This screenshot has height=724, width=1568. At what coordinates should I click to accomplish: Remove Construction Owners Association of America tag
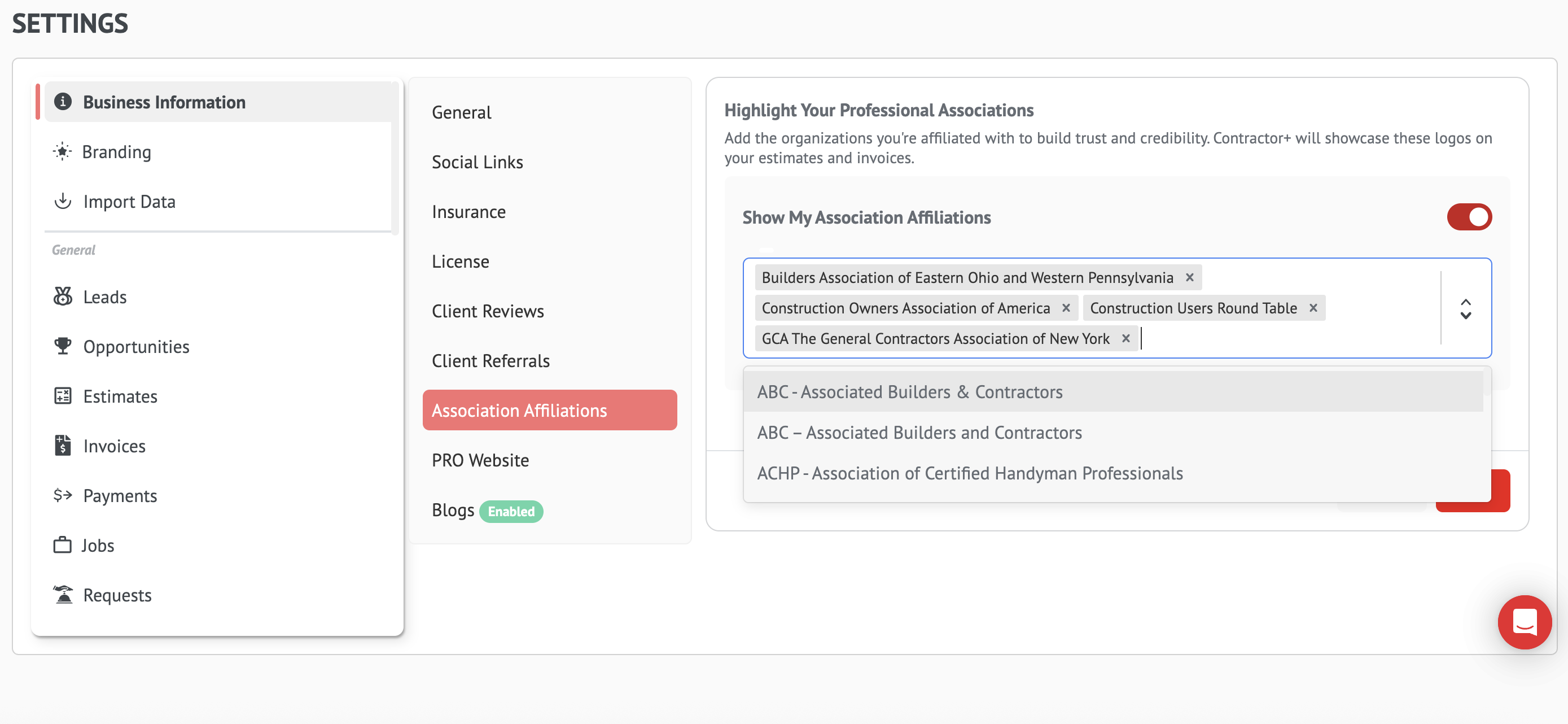coord(1066,308)
